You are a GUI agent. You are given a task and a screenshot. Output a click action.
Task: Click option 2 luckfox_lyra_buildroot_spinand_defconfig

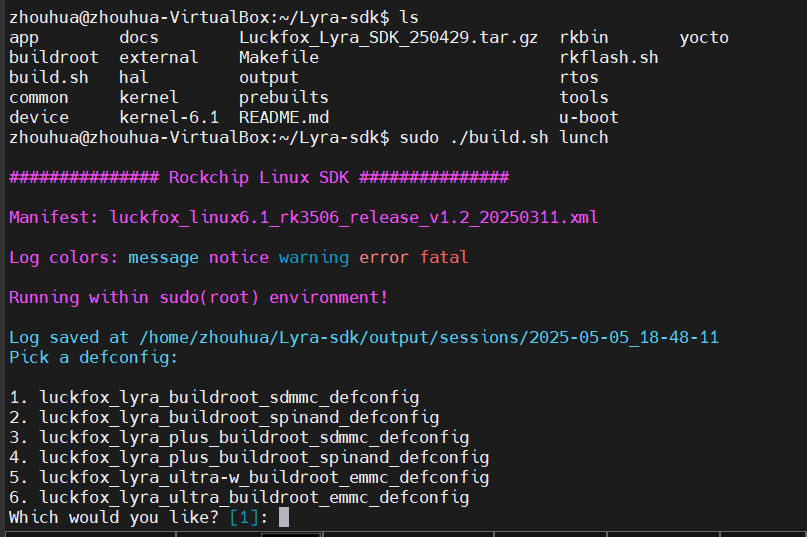pos(224,418)
